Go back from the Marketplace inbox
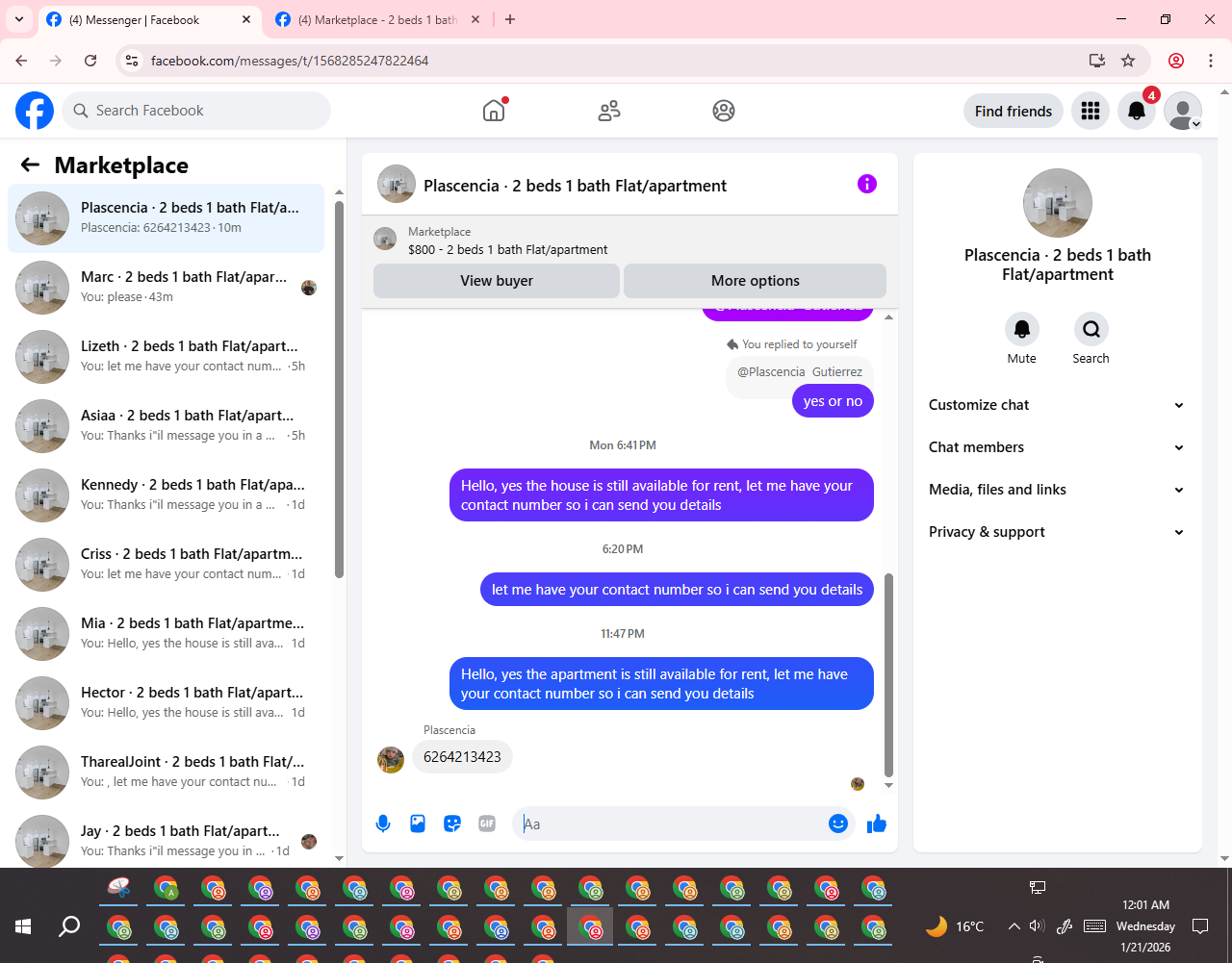1232x963 pixels. tap(30, 165)
